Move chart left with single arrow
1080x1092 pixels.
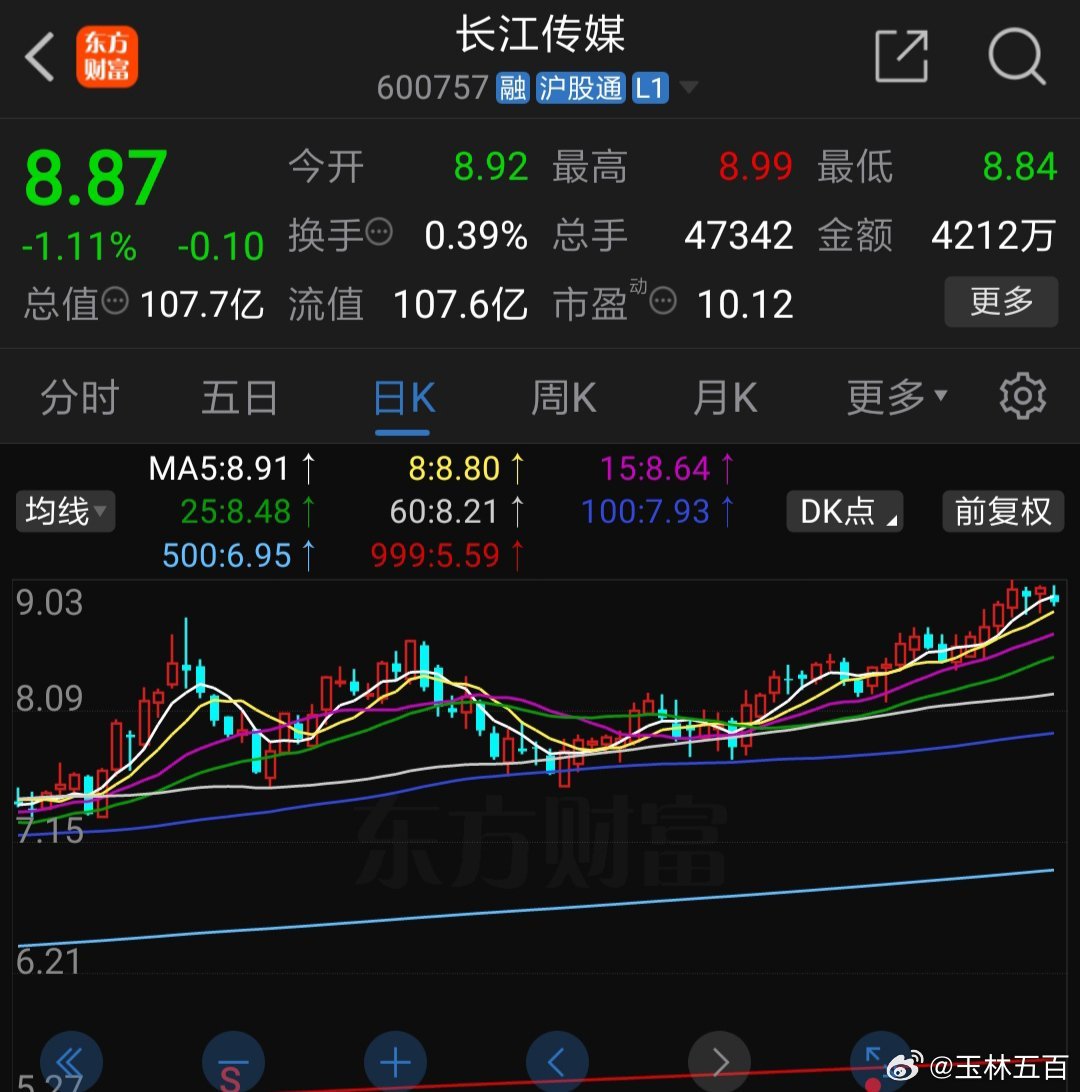[x=558, y=1062]
